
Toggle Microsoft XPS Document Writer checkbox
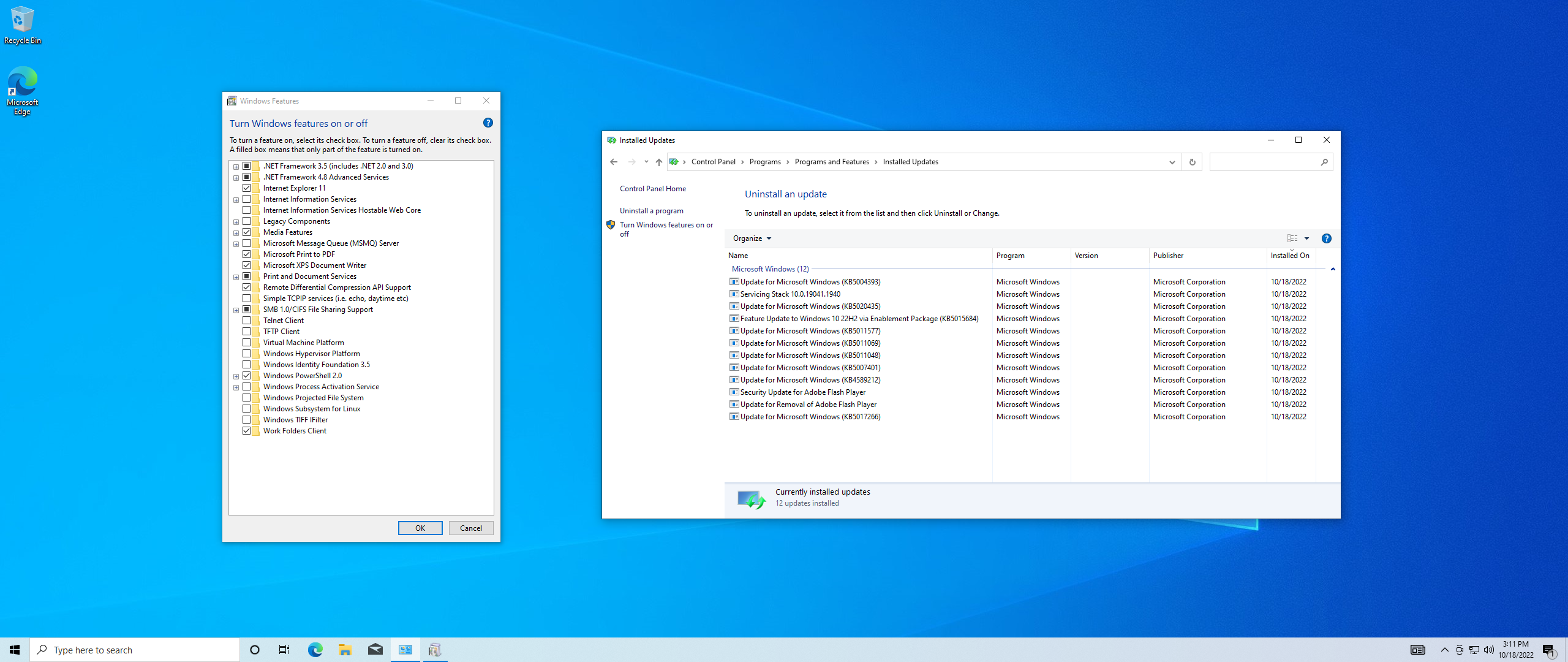pos(246,265)
